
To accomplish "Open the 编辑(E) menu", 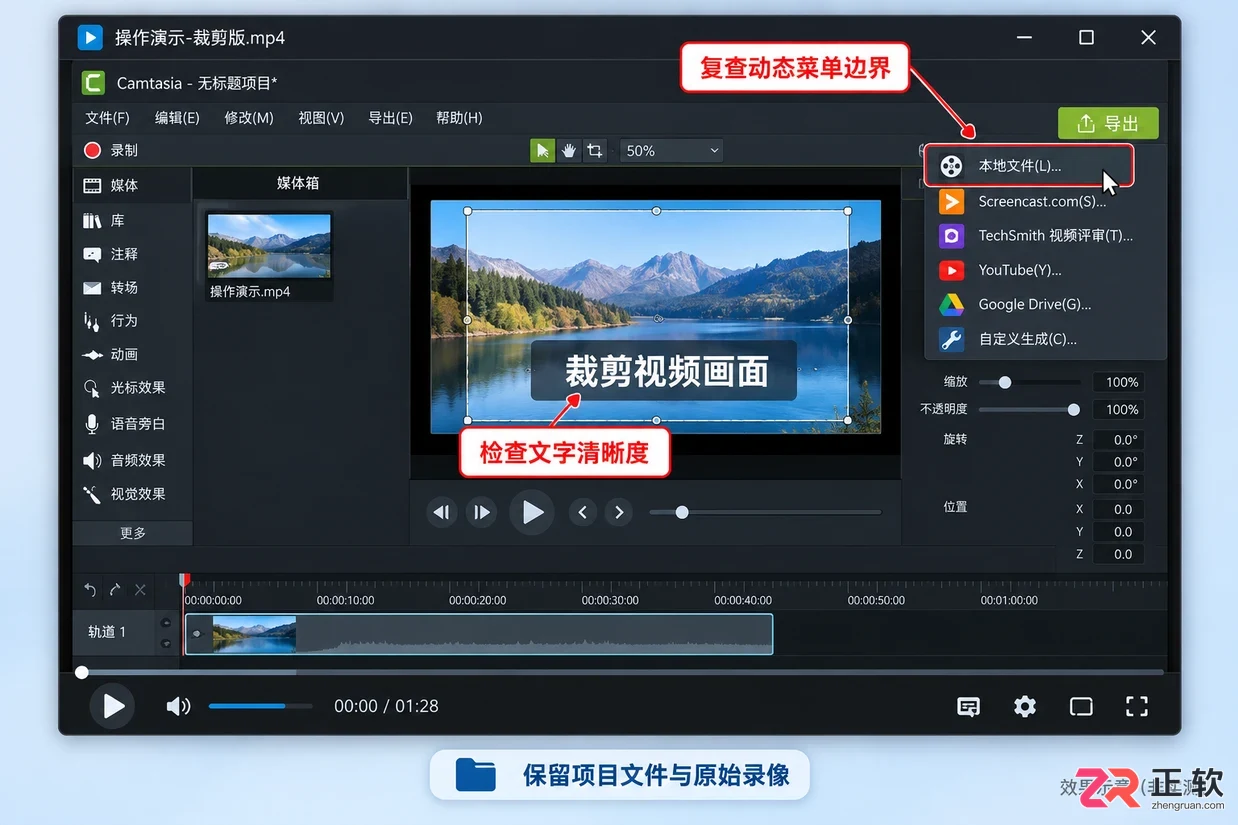I will tap(177, 118).
